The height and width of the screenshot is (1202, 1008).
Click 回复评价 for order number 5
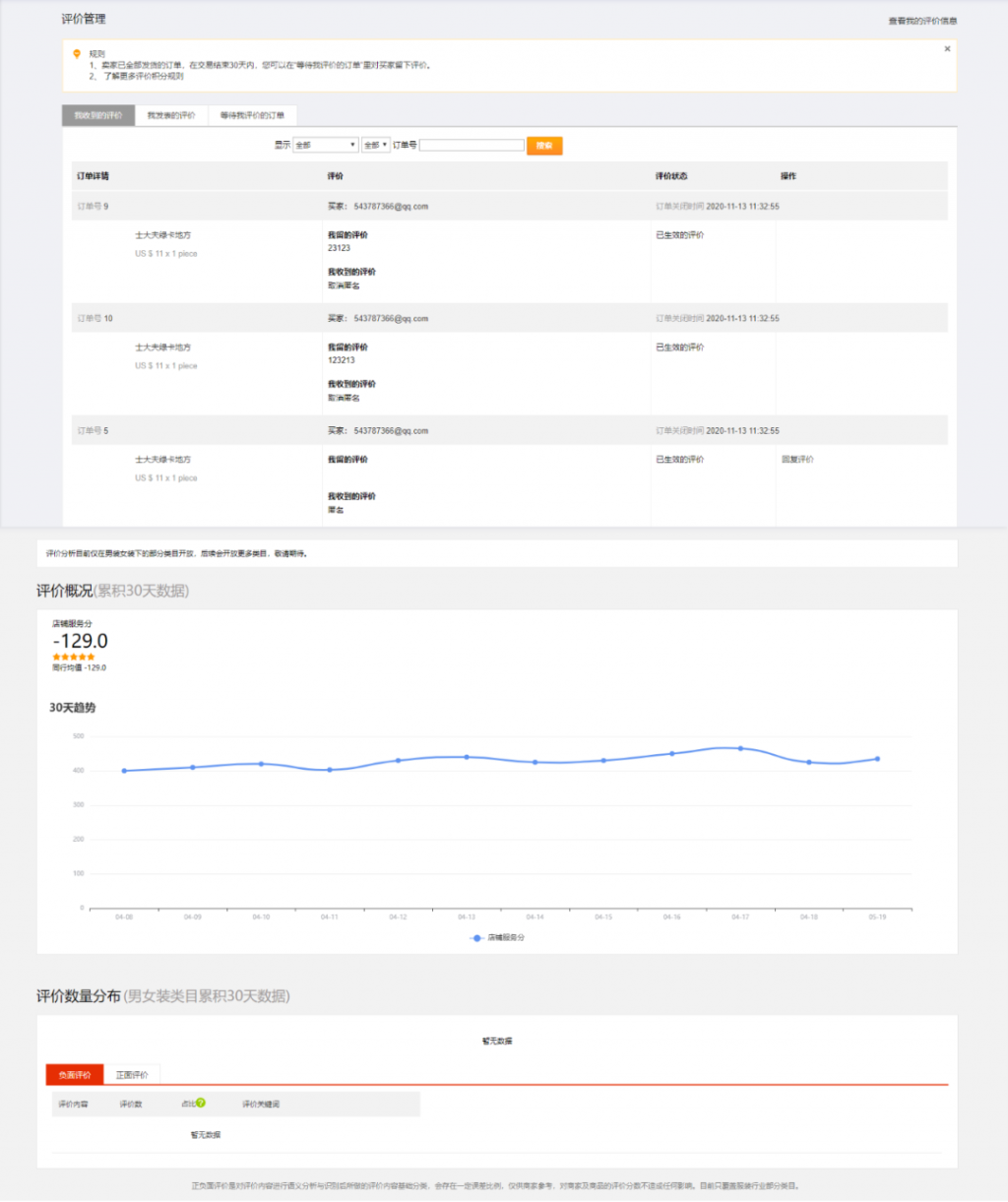tap(797, 460)
